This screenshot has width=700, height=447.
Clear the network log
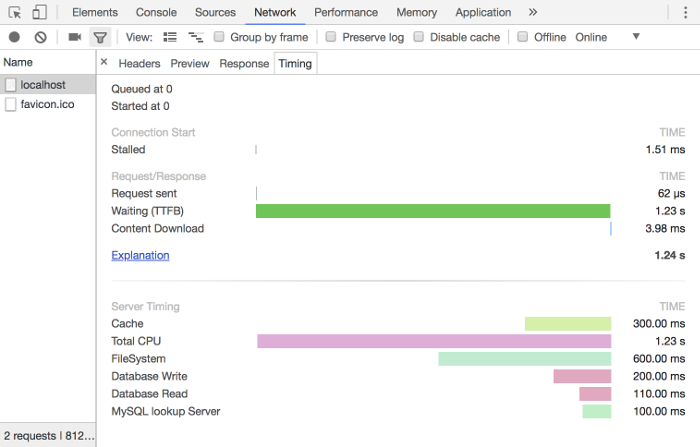coord(41,37)
